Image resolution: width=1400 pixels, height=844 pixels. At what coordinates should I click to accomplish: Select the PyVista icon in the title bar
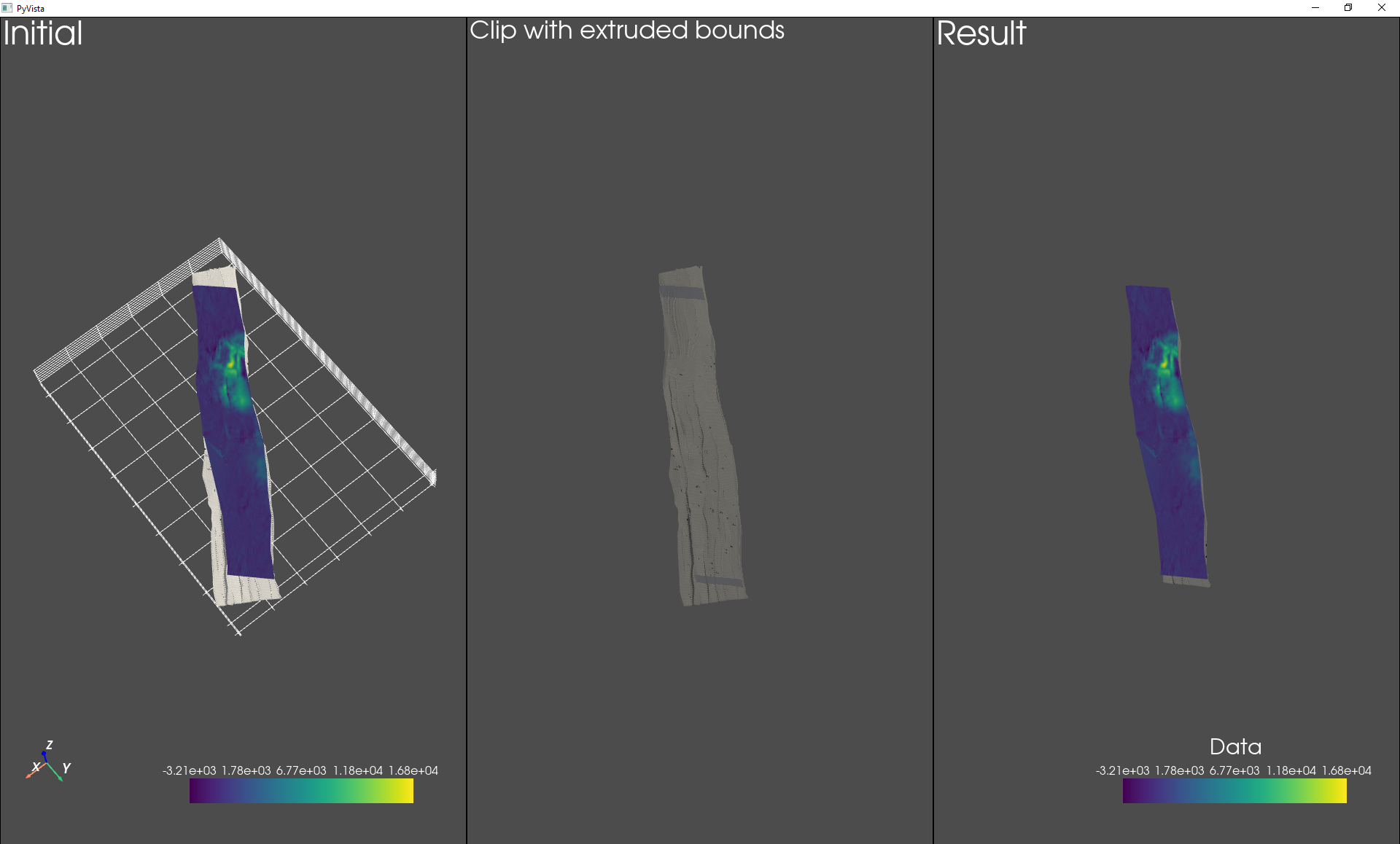(x=7, y=8)
